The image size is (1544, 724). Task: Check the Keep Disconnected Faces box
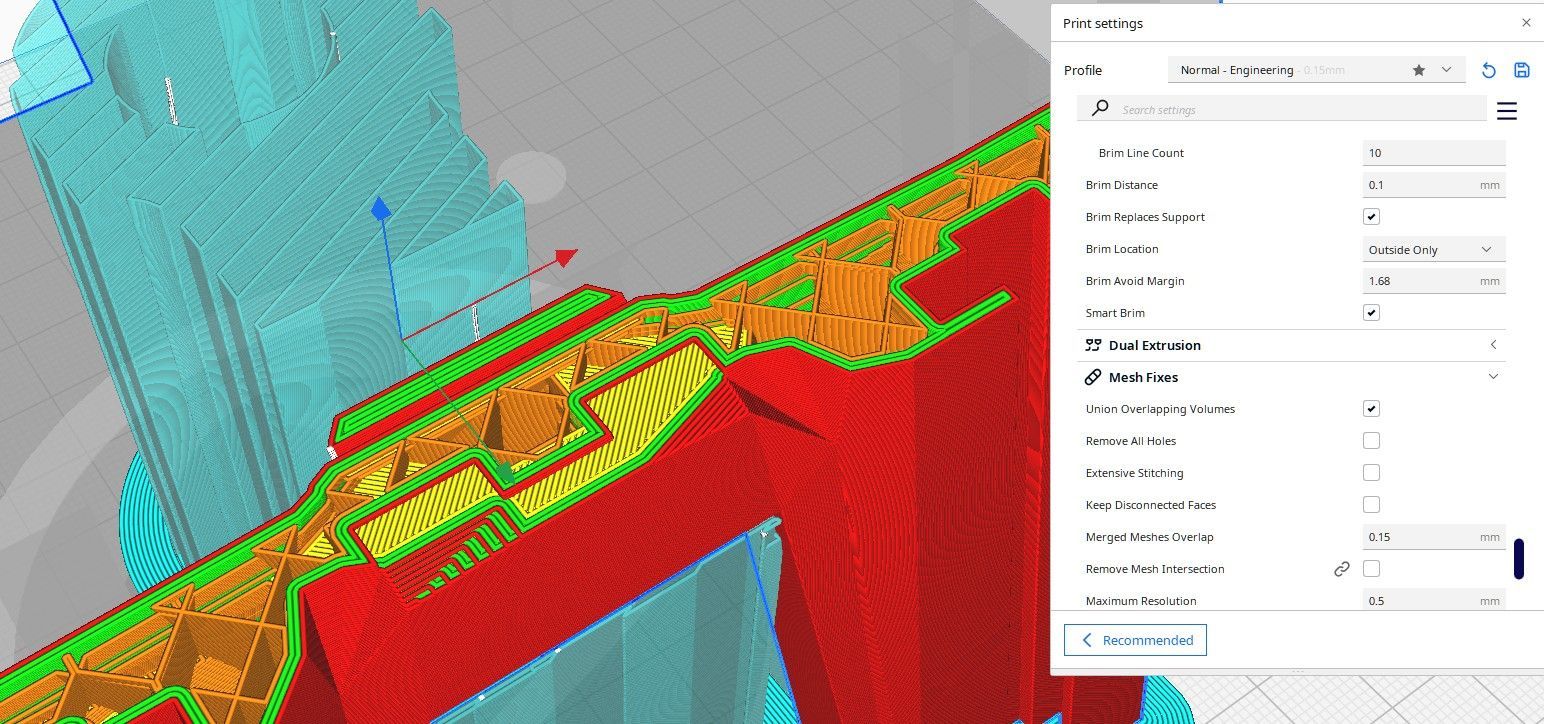1371,505
